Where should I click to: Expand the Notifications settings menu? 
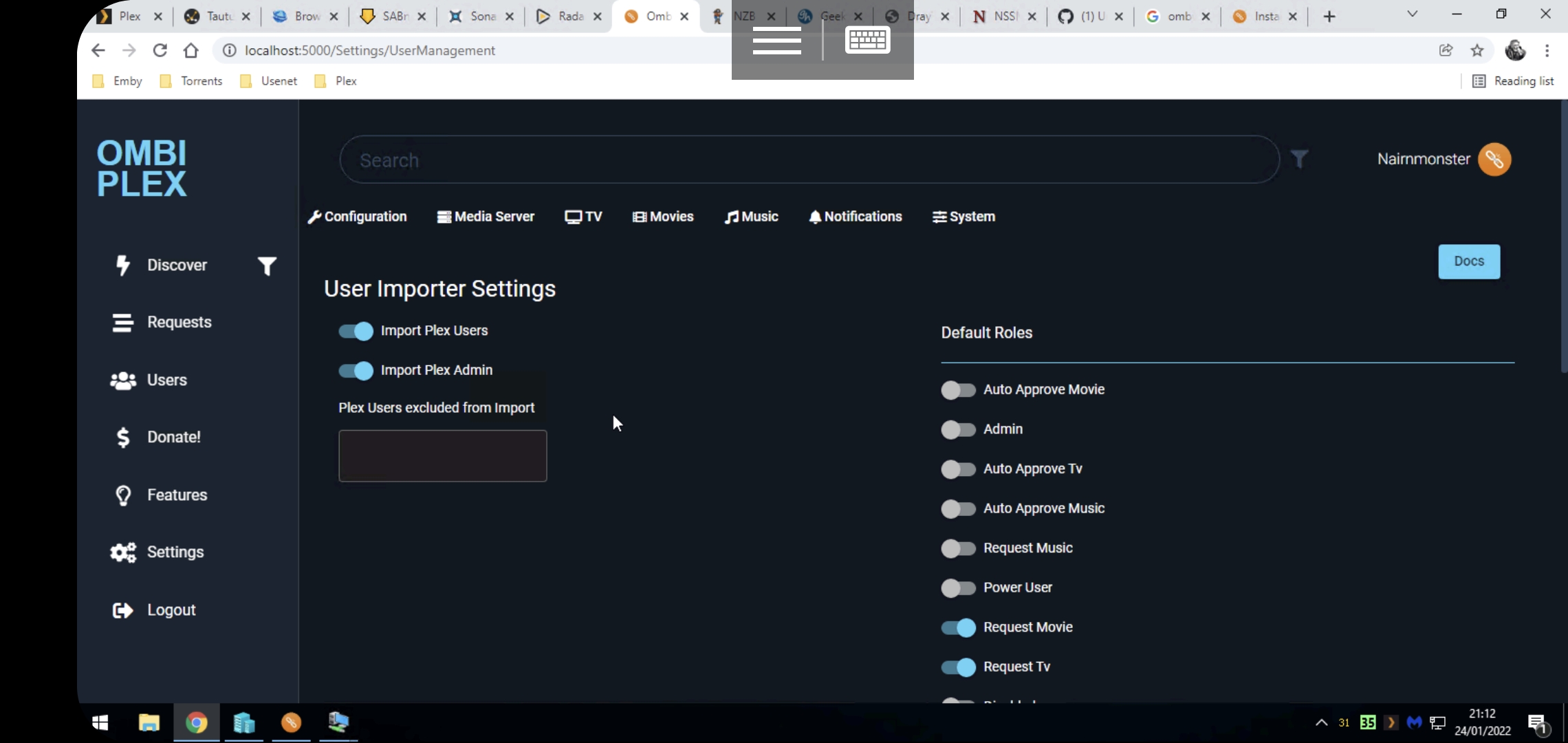(x=856, y=217)
